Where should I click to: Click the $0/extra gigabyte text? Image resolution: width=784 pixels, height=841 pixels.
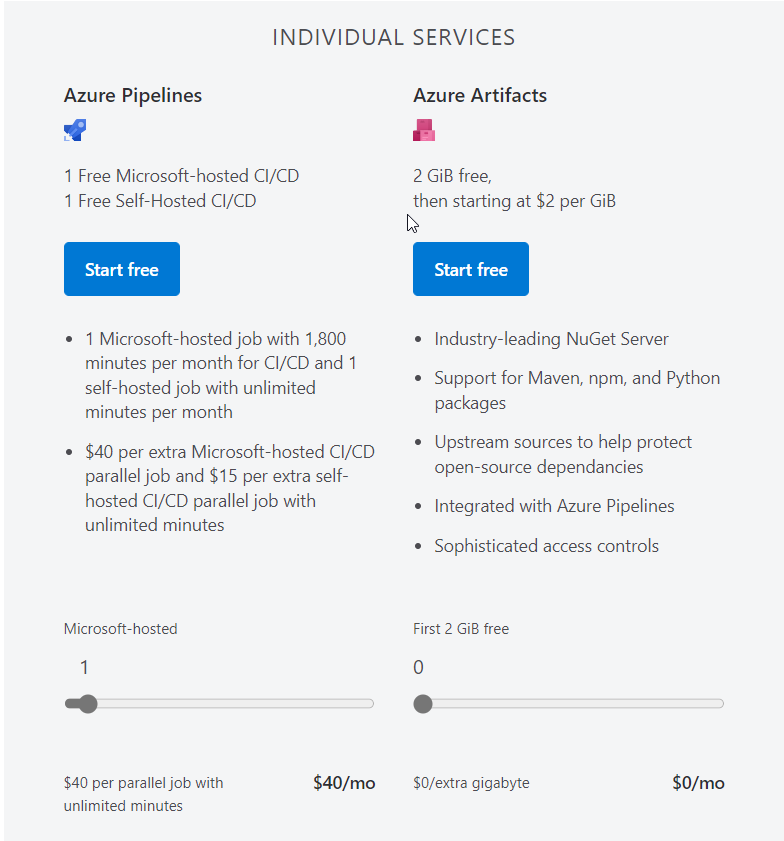[x=471, y=783]
